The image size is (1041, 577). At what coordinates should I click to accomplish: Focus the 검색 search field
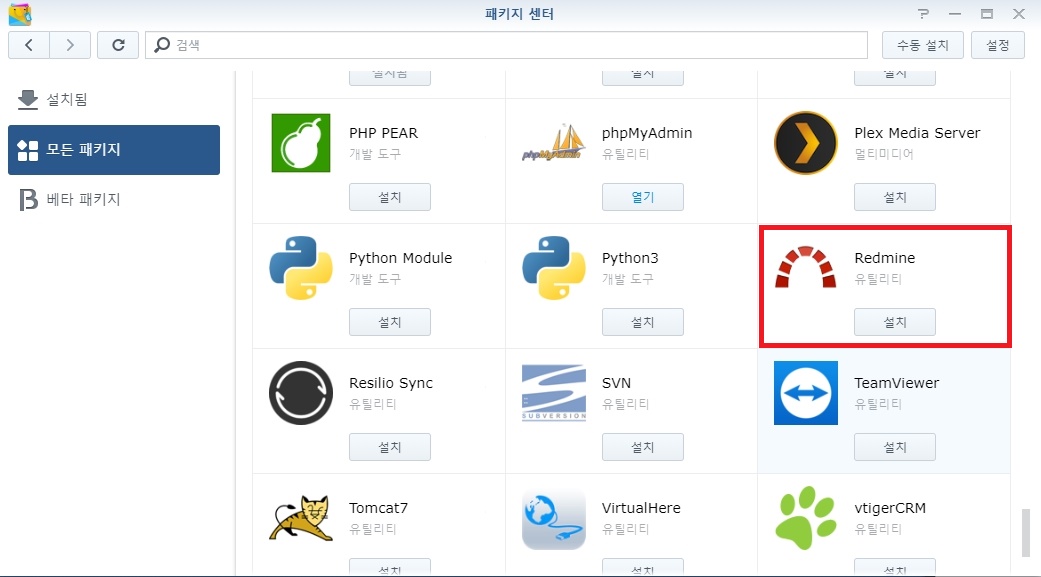pos(507,45)
